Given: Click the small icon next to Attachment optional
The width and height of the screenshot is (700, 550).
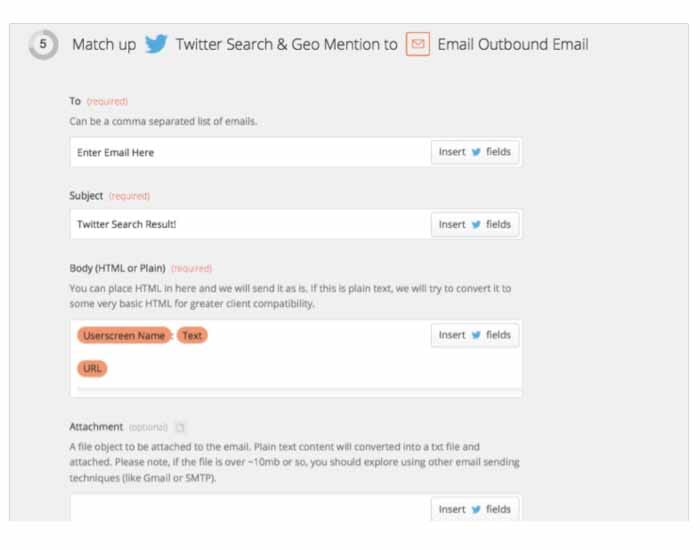Looking at the screenshot, I should [x=179, y=427].
